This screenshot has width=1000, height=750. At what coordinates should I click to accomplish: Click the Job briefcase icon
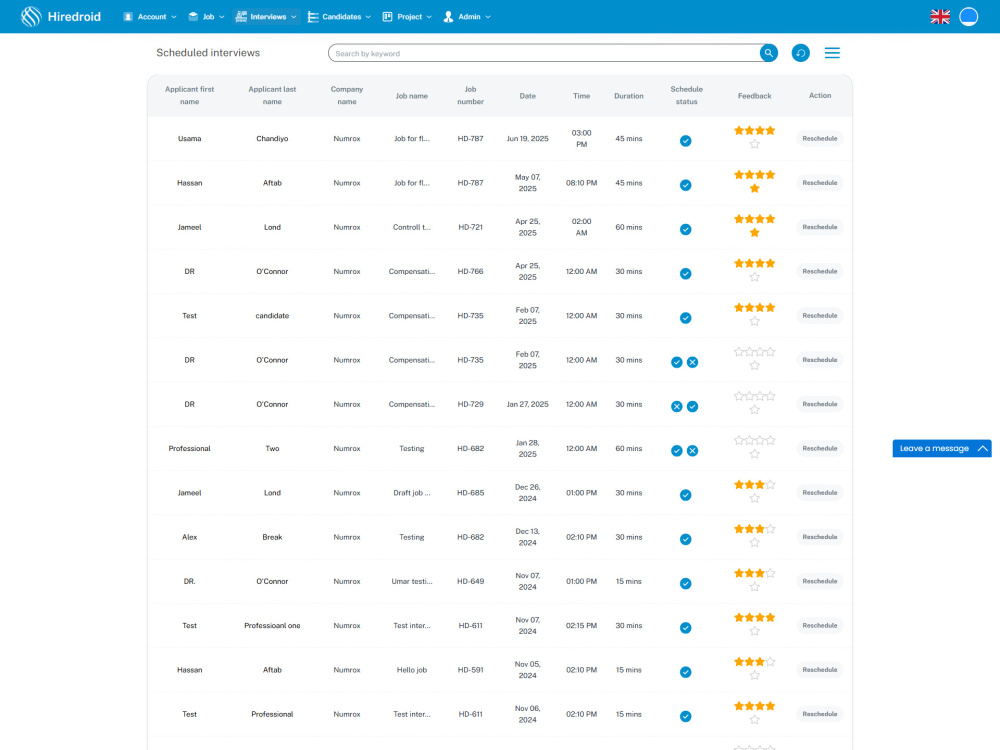pos(193,17)
